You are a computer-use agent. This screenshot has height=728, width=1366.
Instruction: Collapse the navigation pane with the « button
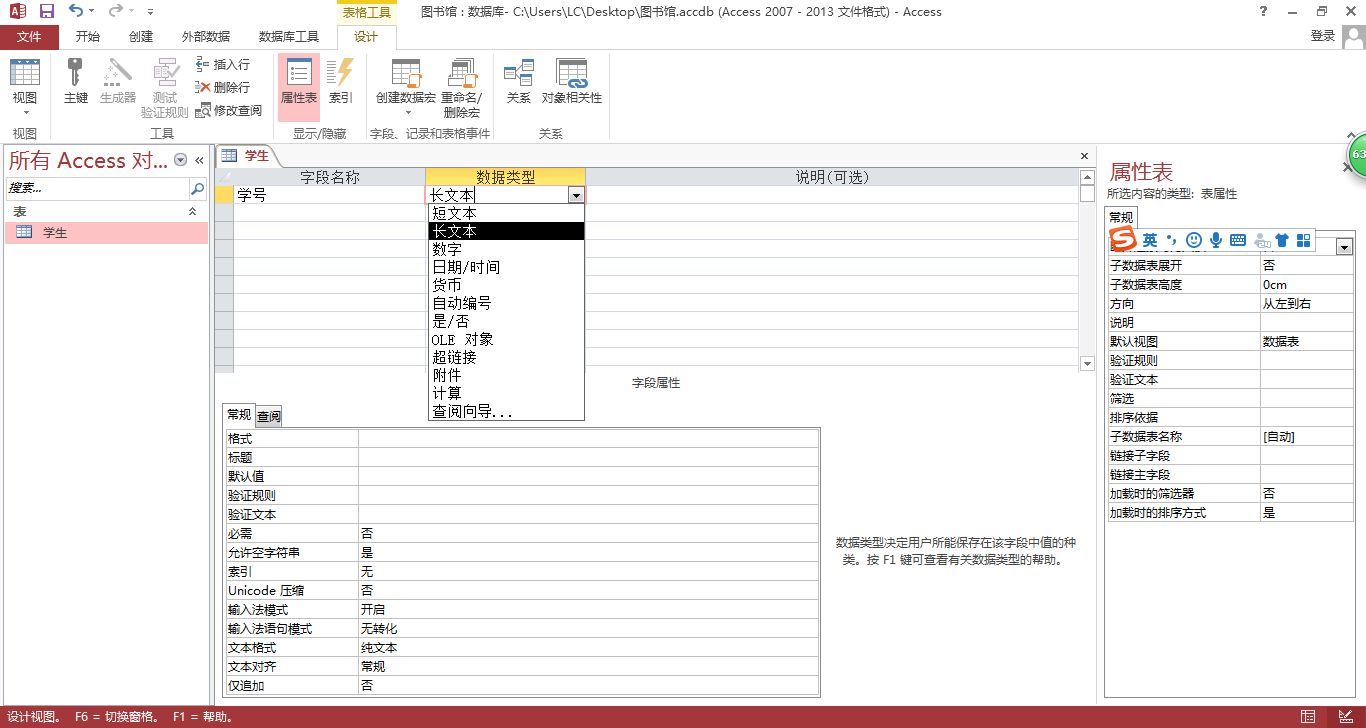click(199, 160)
